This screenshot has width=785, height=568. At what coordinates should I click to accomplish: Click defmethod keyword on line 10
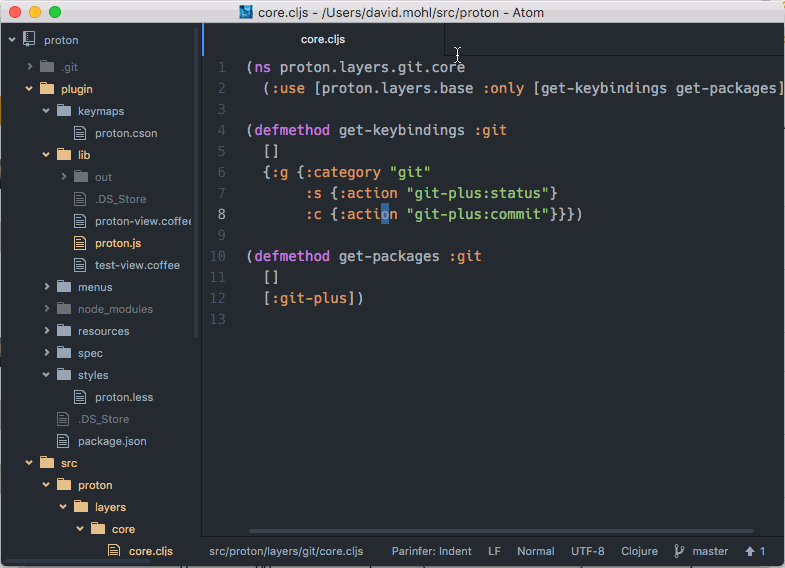(292, 256)
